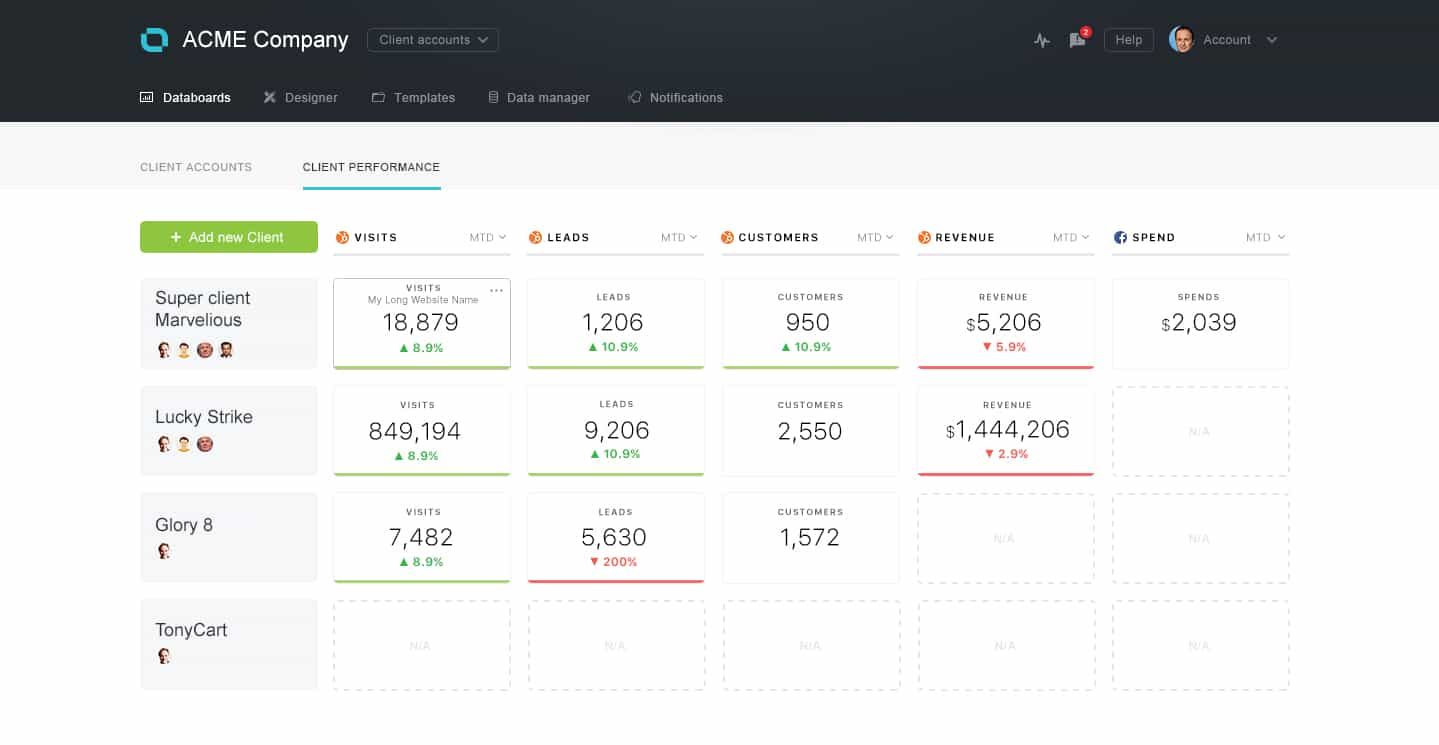Click the Templates folder icon
Viewport: 1439px width, 745px height.
(x=378, y=98)
